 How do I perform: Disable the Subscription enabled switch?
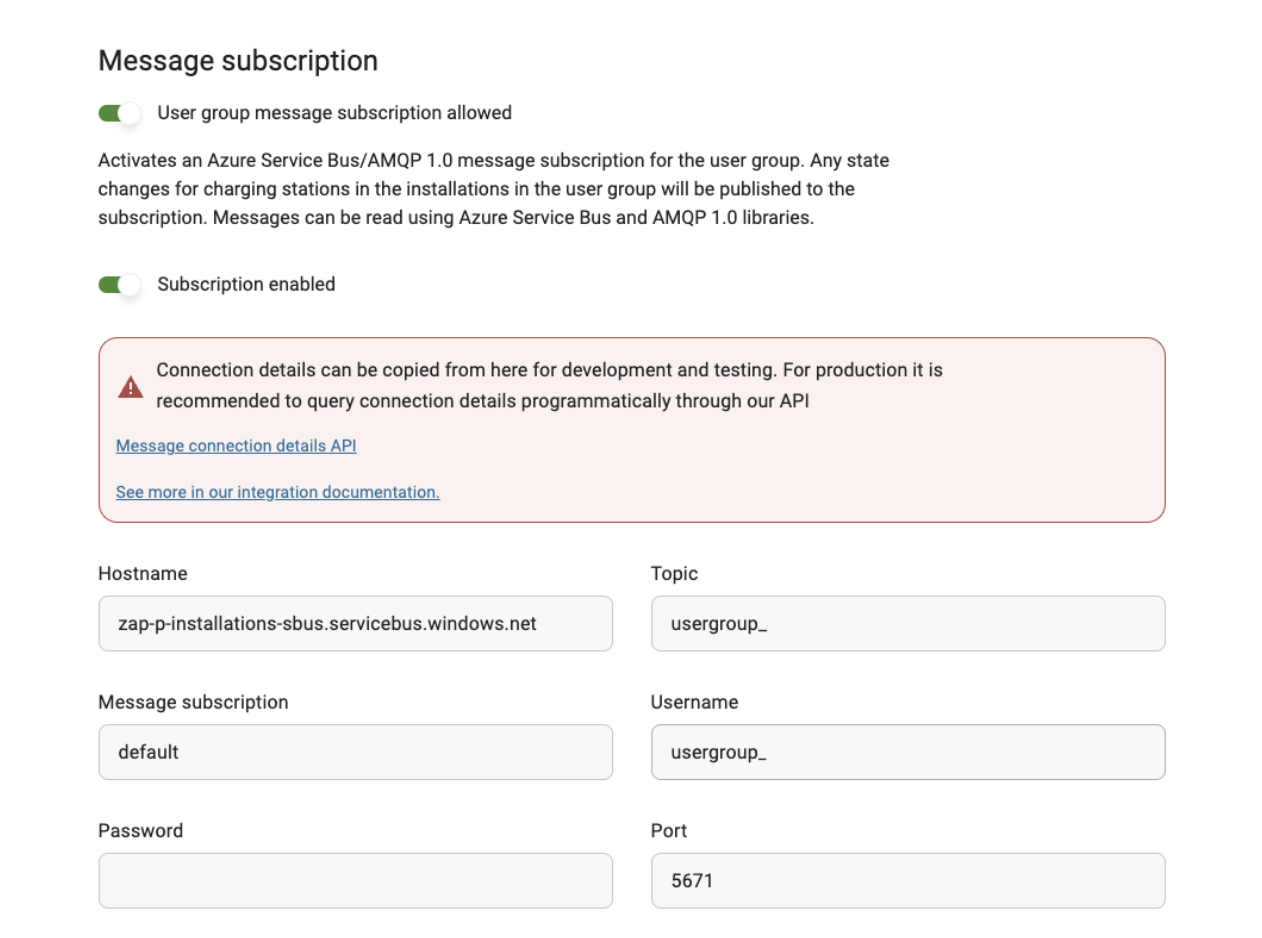coord(119,285)
